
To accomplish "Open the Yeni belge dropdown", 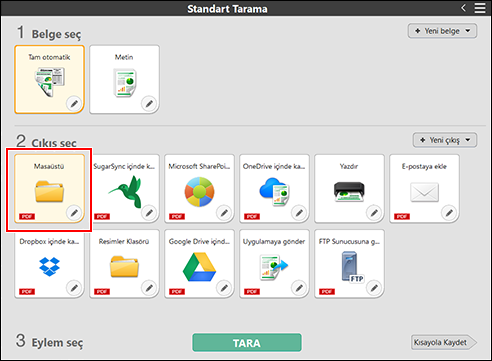I will 442,31.
